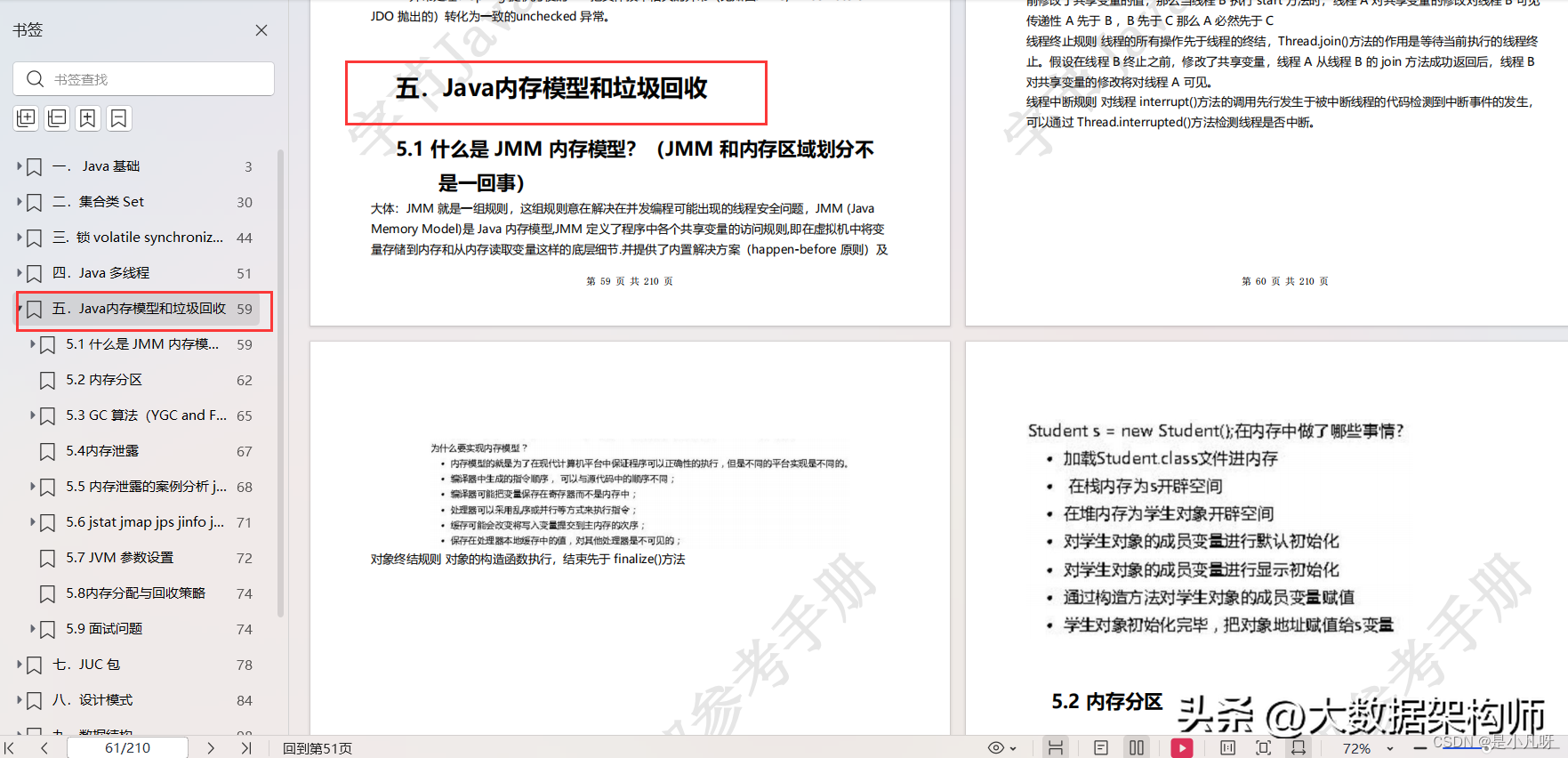The image size is (1568, 758).
Task: Expand the 七. JUC 包 bookmark
Action: tap(20, 665)
